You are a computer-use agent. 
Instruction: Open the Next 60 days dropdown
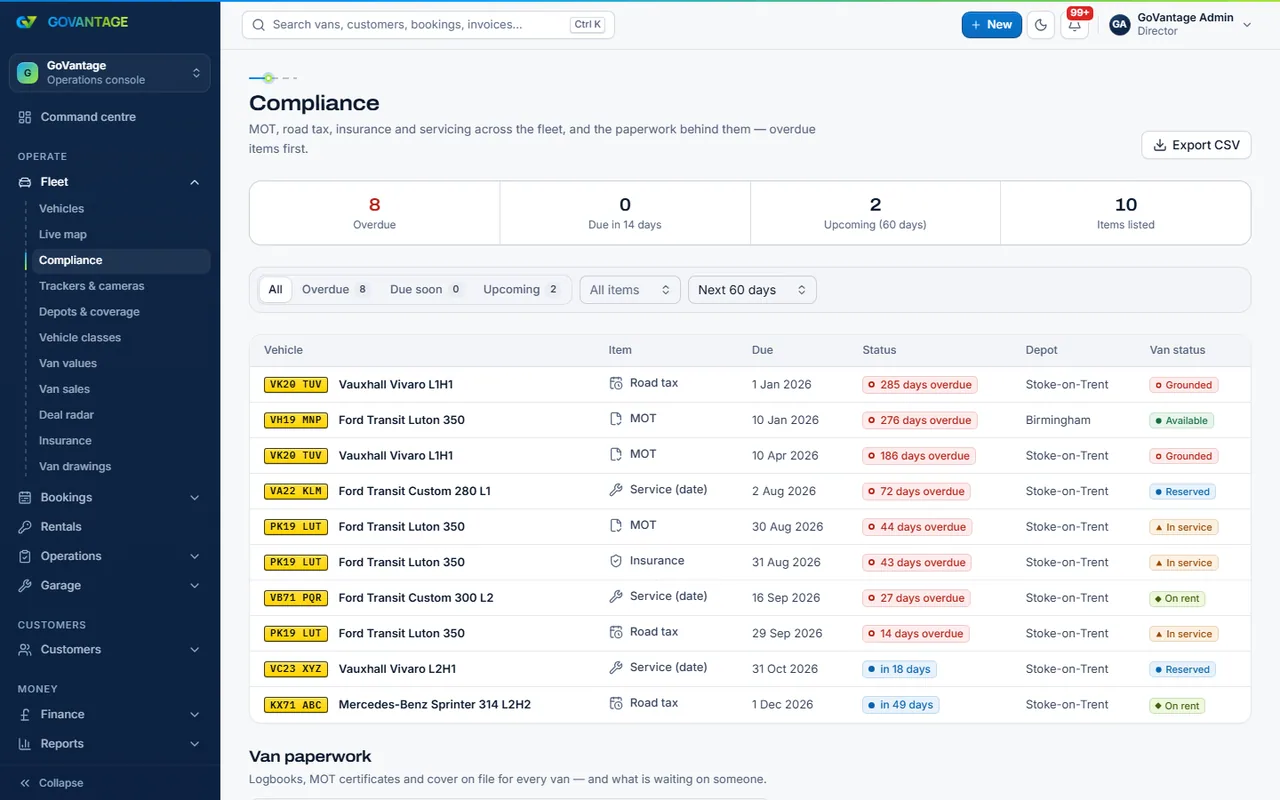[752, 290]
